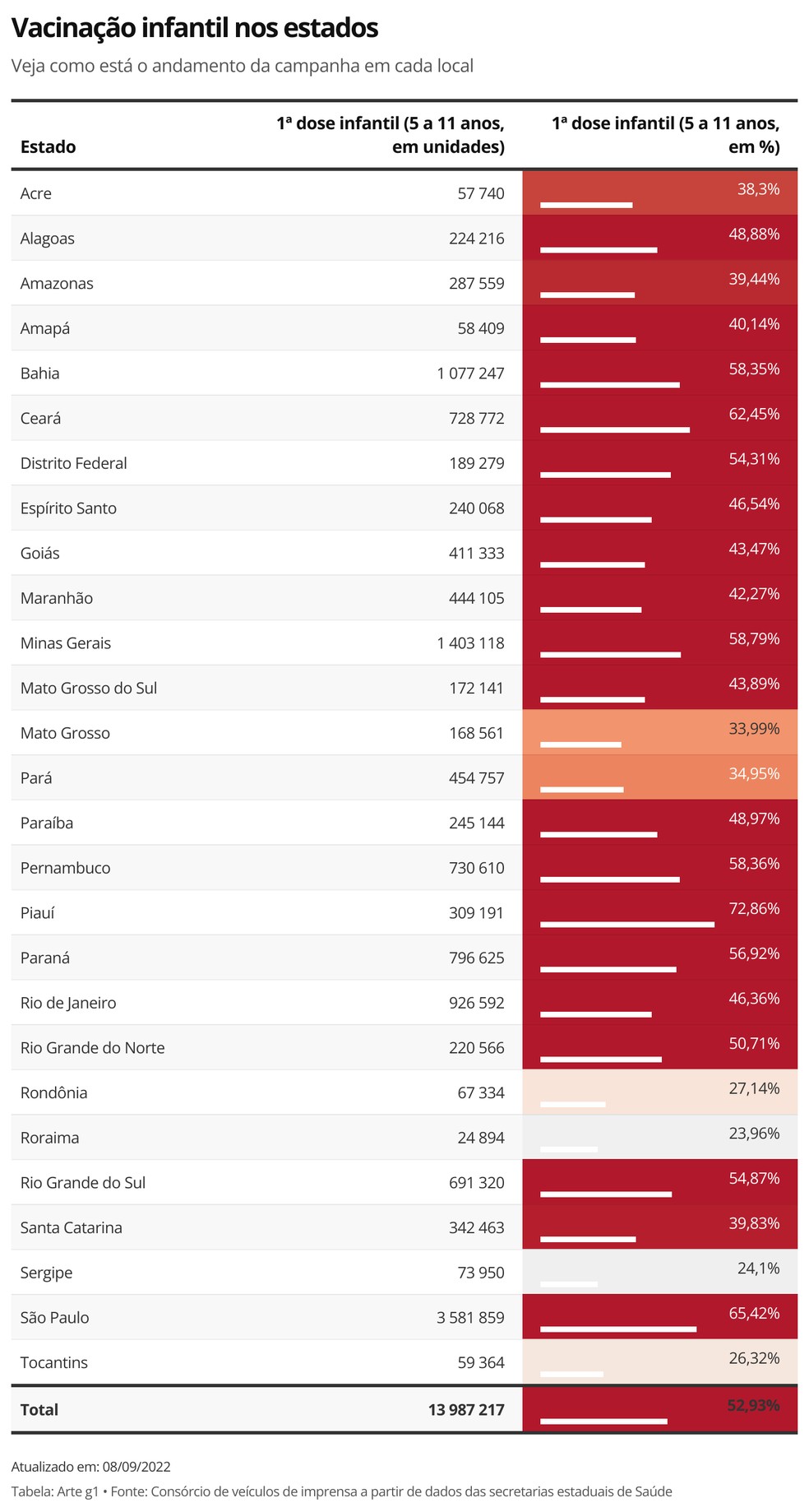Select the 1ª dose em unidades column header

(x=390, y=135)
